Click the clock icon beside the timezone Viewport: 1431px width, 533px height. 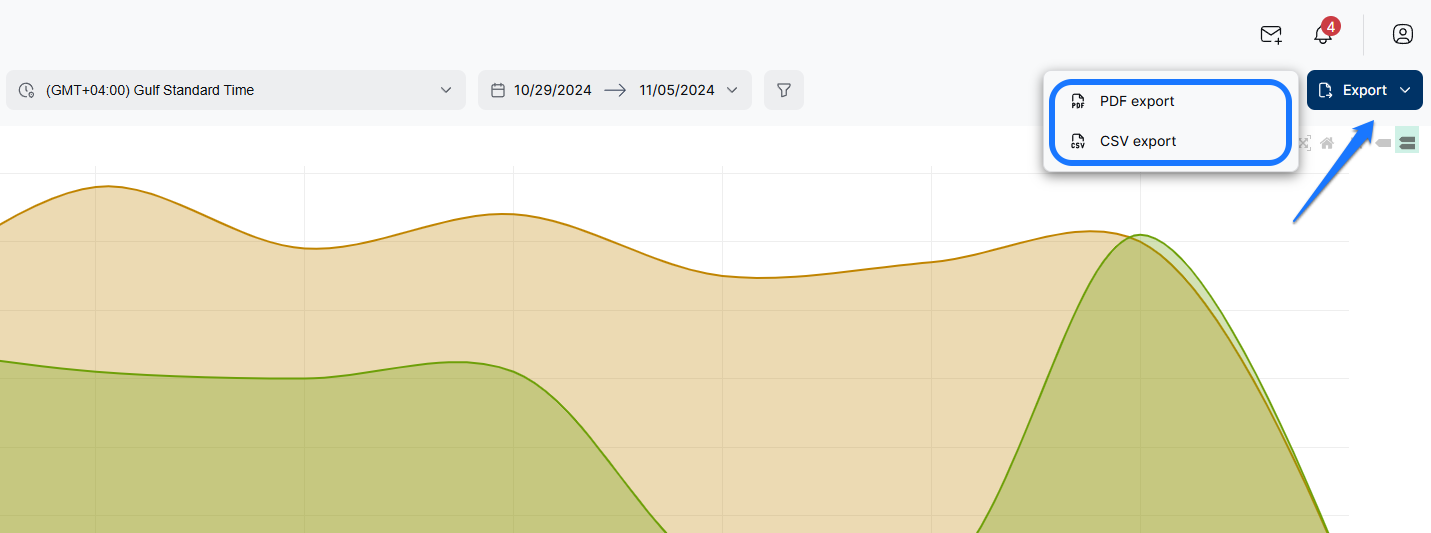tap(27, 90)
